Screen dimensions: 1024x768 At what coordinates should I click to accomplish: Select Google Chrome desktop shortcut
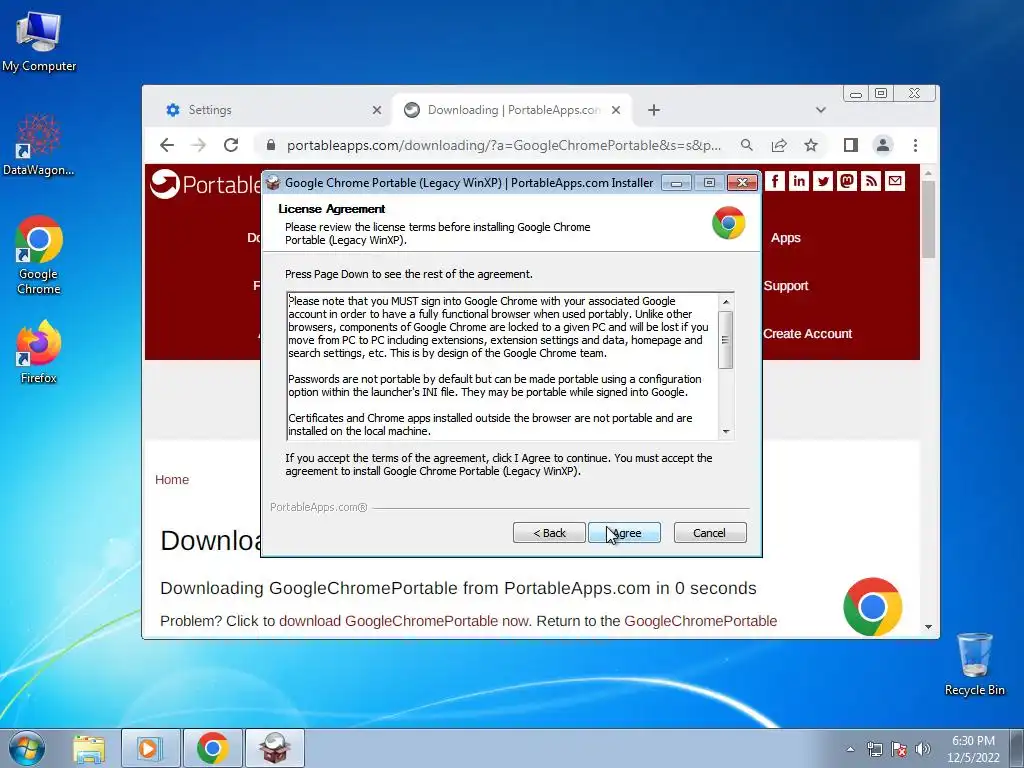click(x=39, y=255)
